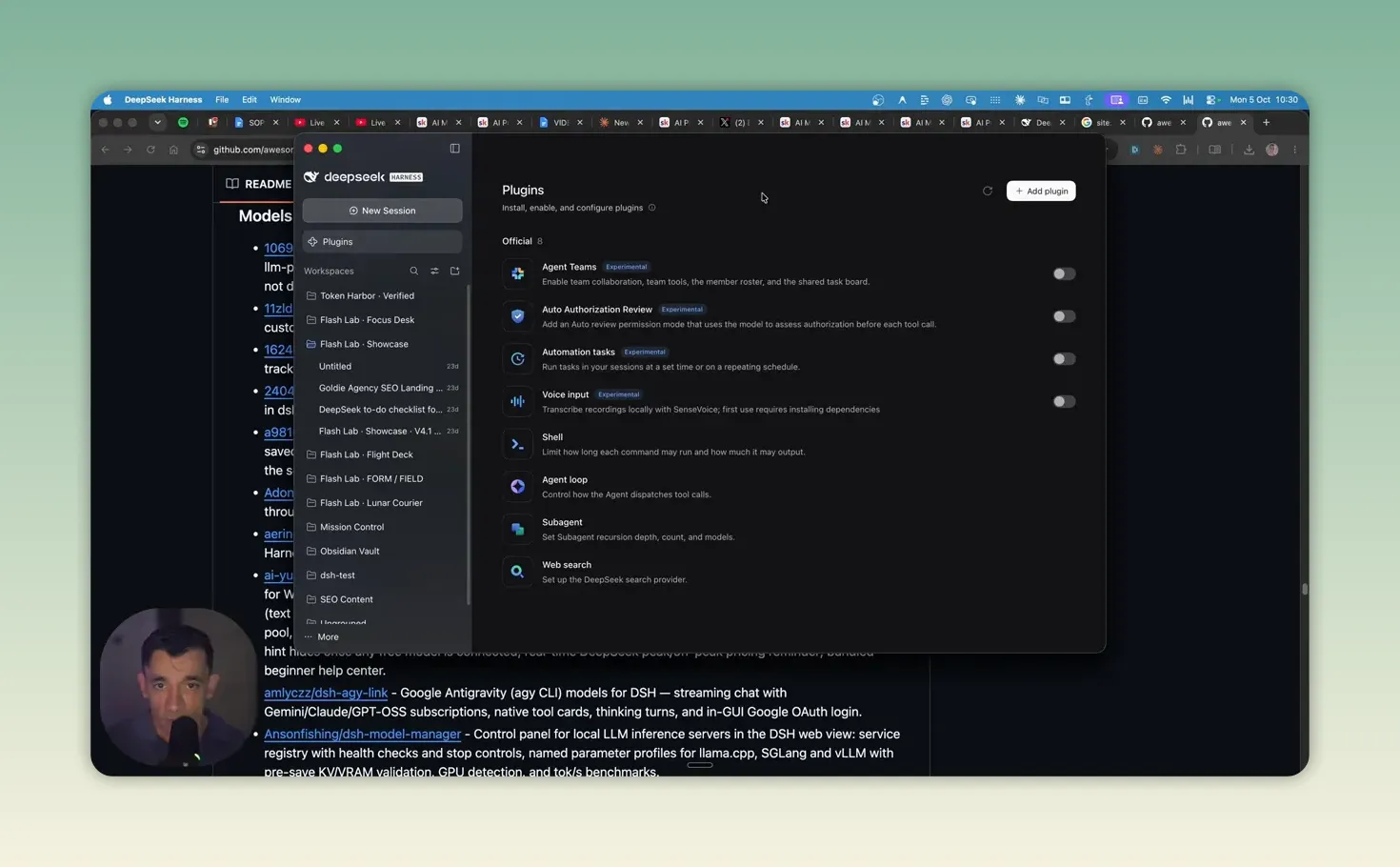Viewport: 1400px width, 867px height.
Task: Open the Window menu
Action: (285, 99)
